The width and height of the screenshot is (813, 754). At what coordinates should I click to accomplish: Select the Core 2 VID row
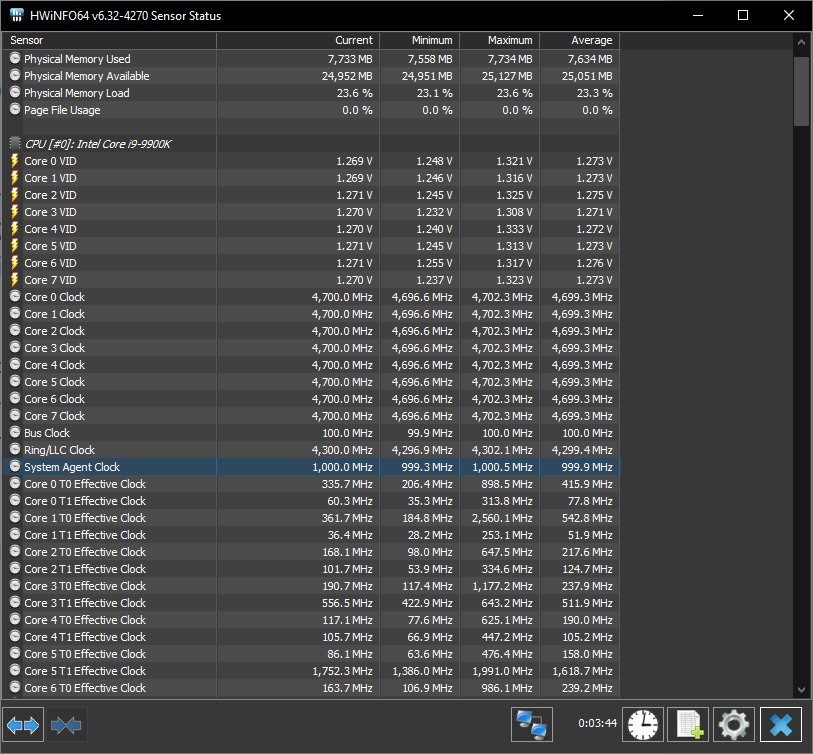pyautogui.click(x=311, y=195)
